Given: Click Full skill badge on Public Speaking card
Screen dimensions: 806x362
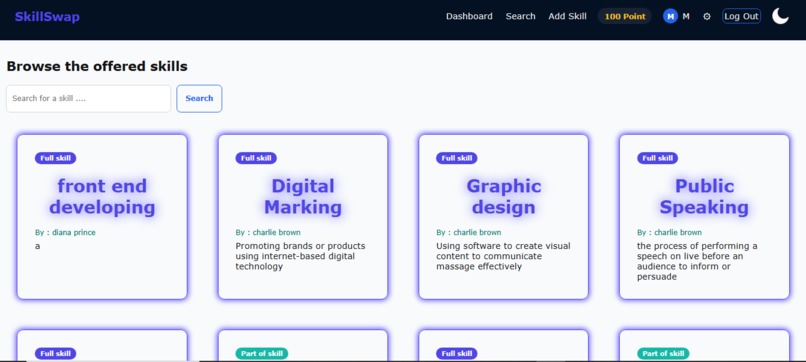Looking at the screenshot, I should [657, 158].
